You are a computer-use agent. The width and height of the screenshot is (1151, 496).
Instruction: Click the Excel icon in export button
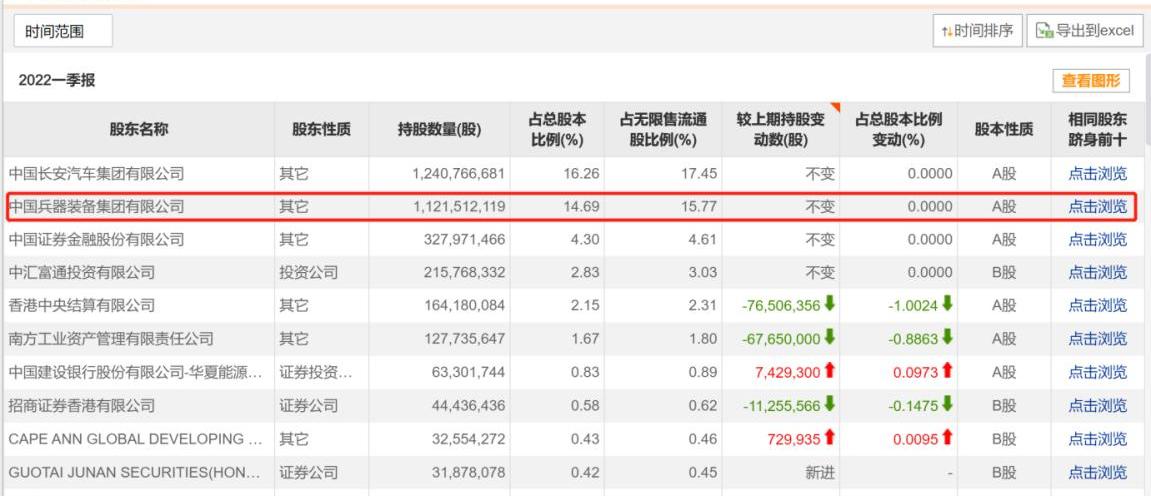click(x=1044, y=31)
